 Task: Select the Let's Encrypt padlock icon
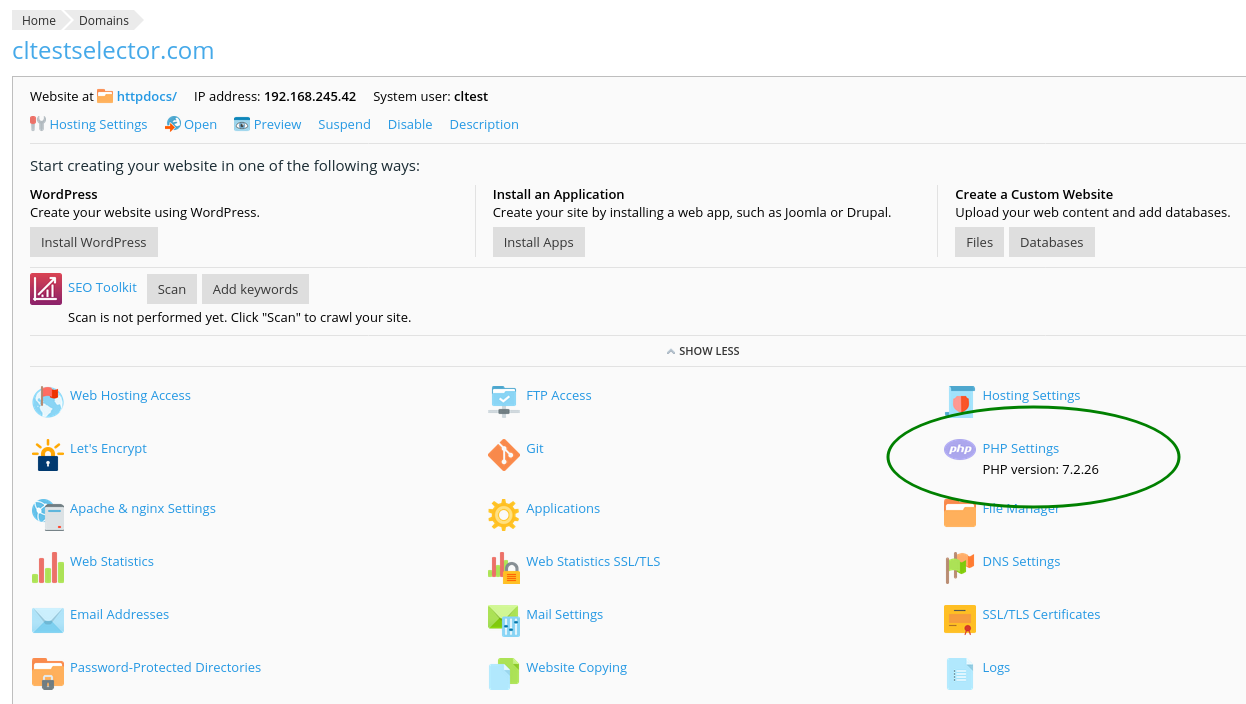coord(47,454)
